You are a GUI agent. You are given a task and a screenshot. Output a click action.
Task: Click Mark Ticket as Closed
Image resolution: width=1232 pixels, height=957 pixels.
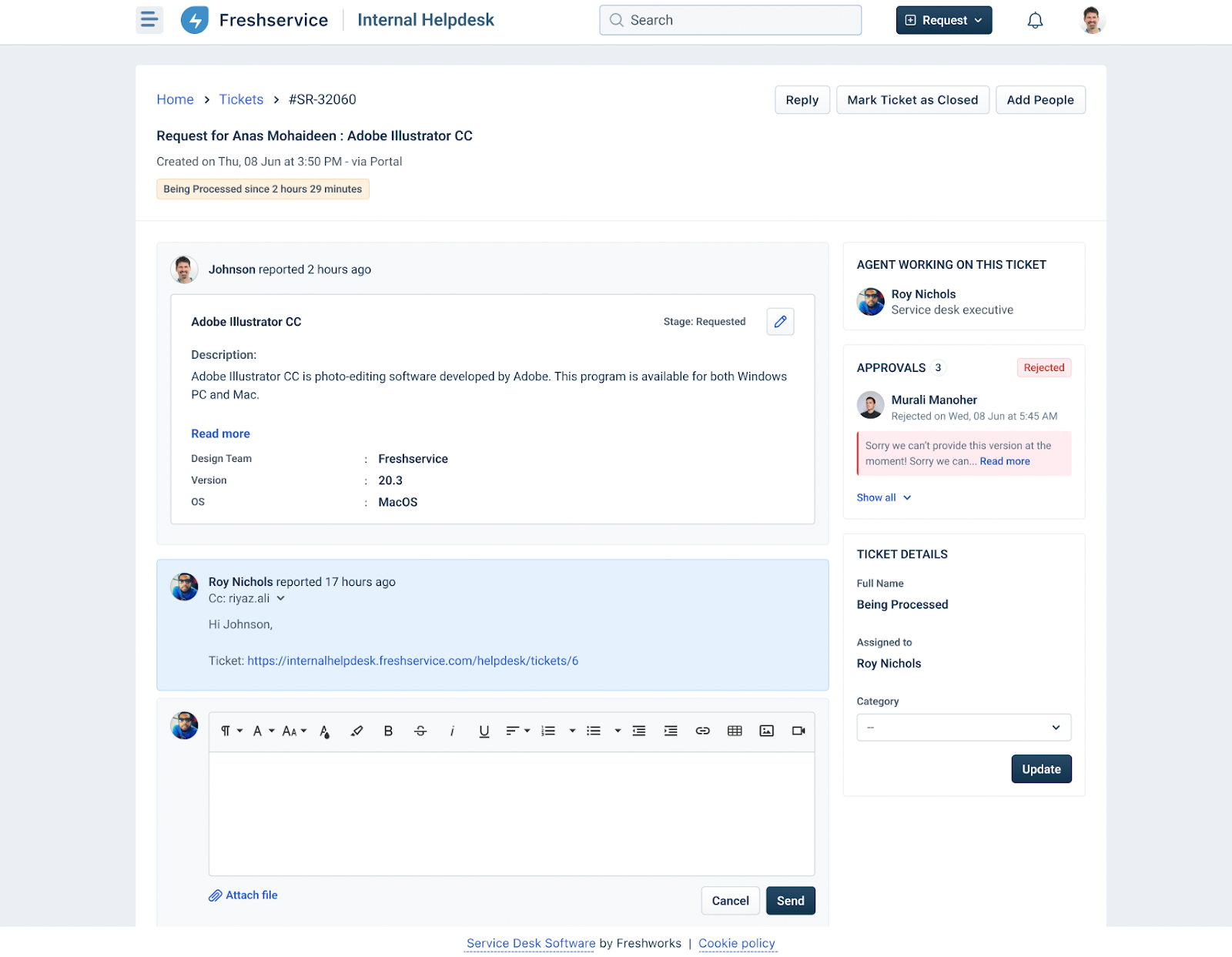[x=912, y=100]
